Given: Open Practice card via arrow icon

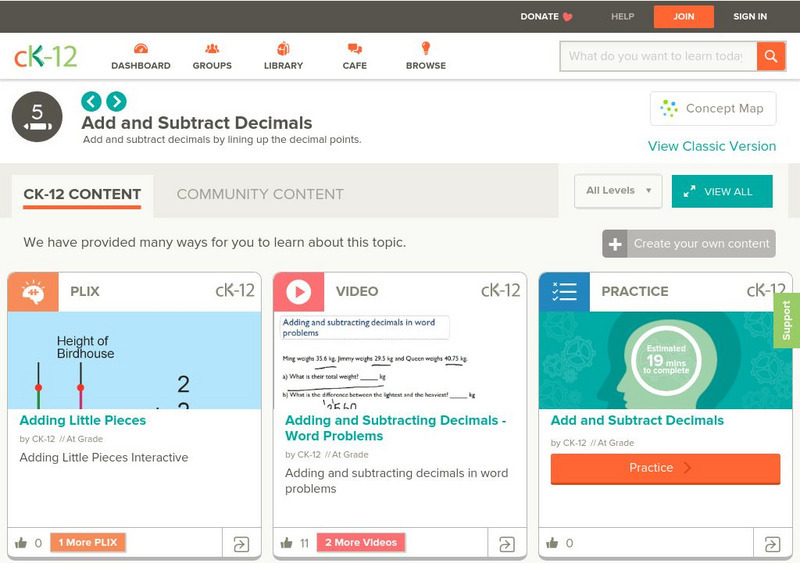Looking at the screenshot, I should 772,544.
